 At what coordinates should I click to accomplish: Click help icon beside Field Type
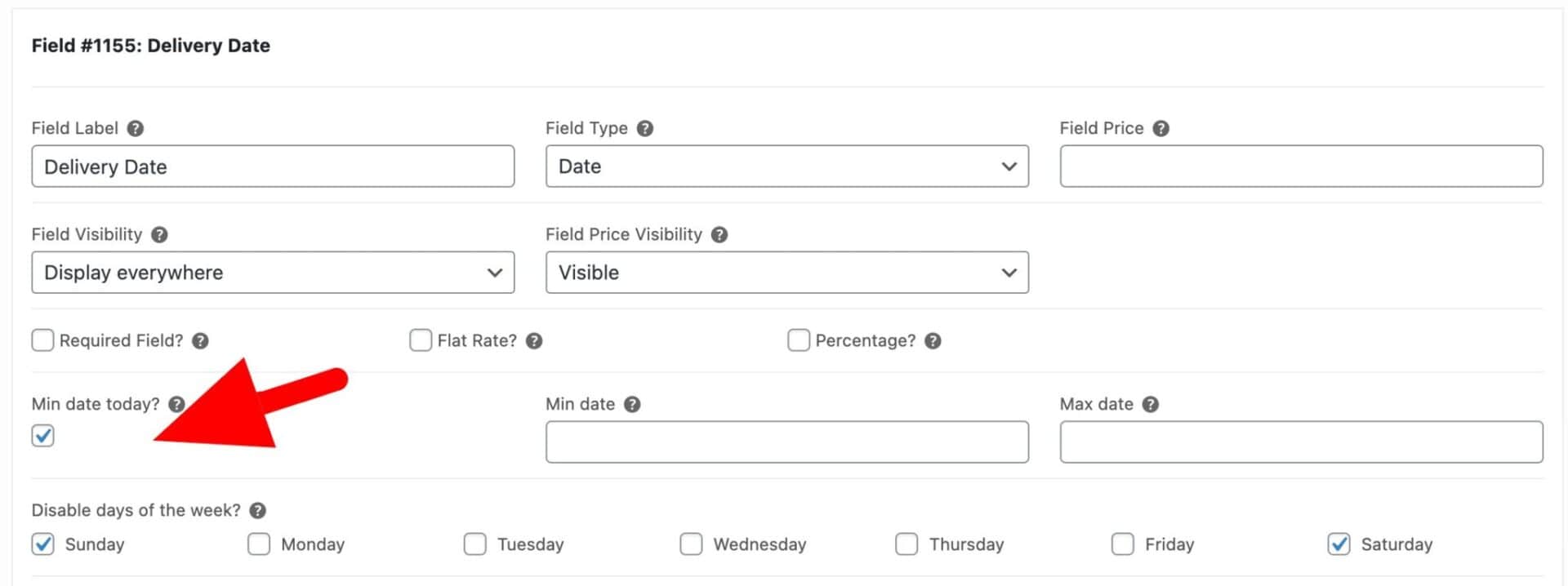(x=645, y=128)
